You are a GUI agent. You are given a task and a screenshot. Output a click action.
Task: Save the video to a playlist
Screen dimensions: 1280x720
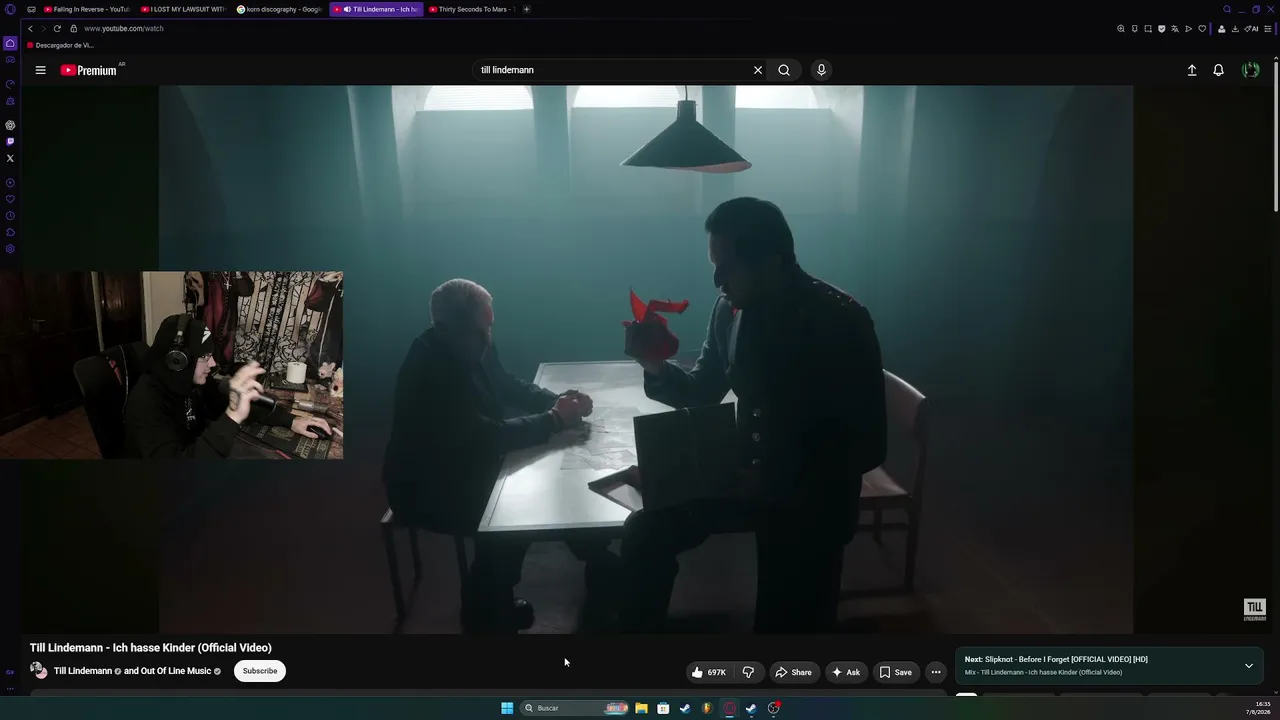[x=895, y=672]
